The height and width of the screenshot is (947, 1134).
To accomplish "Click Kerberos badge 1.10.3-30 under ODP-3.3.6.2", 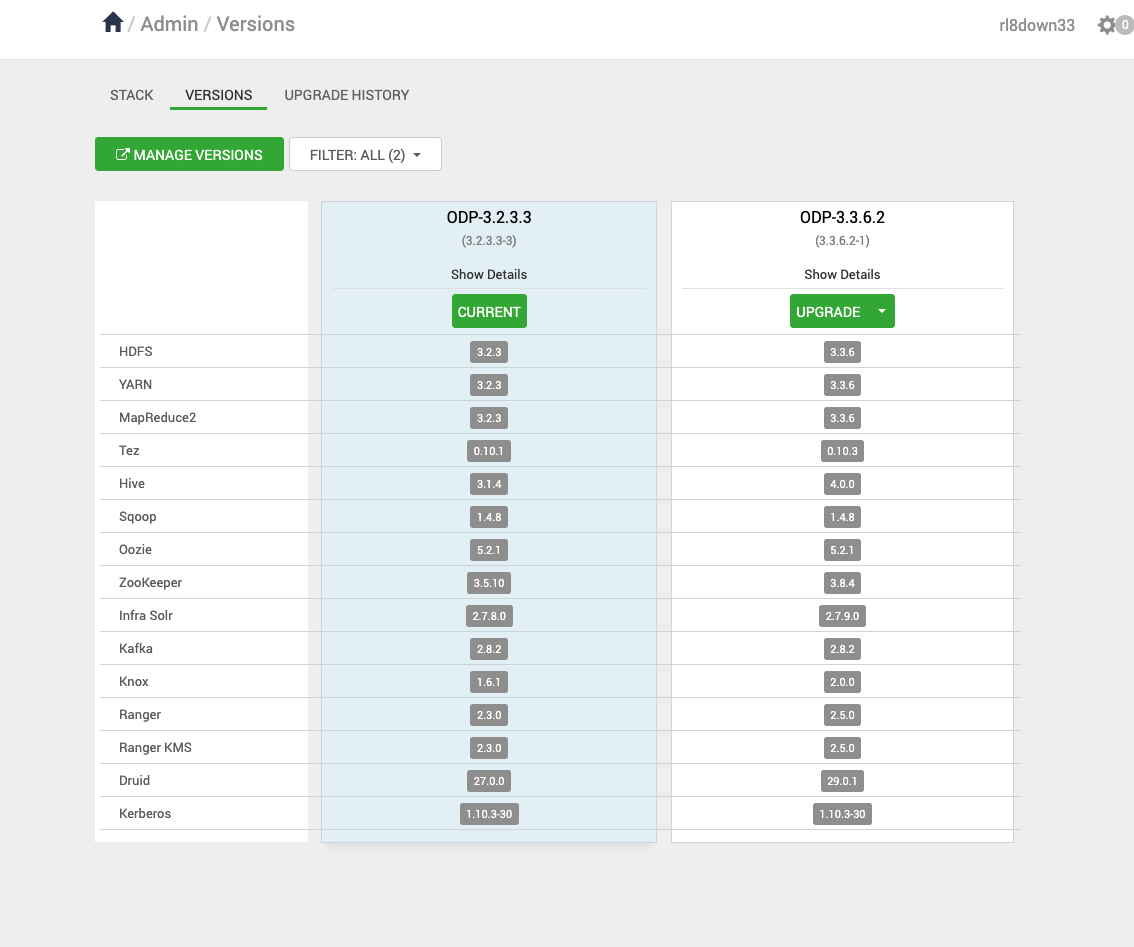I will [842, 814].
